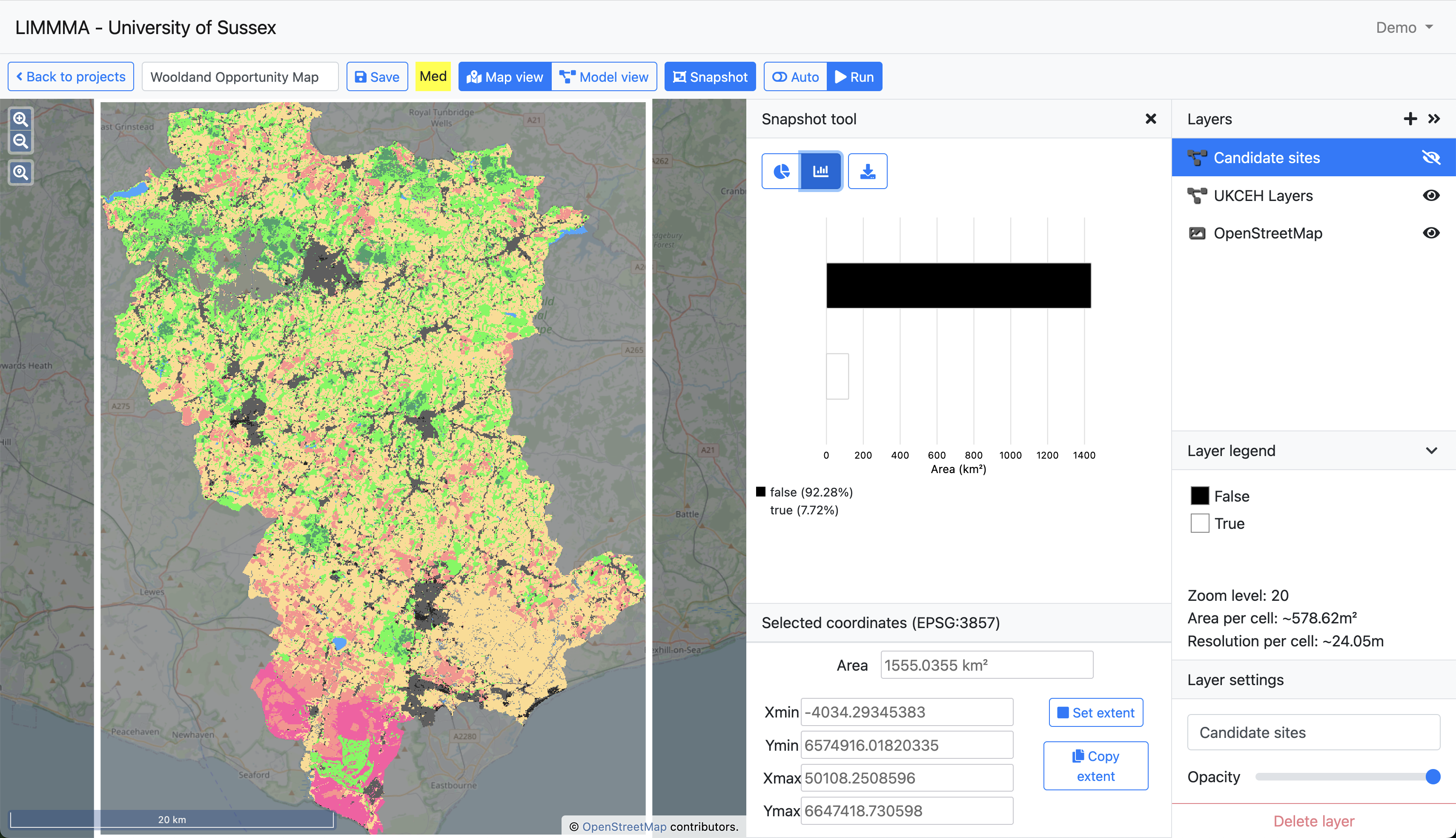Click the zoom to extent magnifier icon
This screenshot has width=1456, height=838.
click(21, 172)
